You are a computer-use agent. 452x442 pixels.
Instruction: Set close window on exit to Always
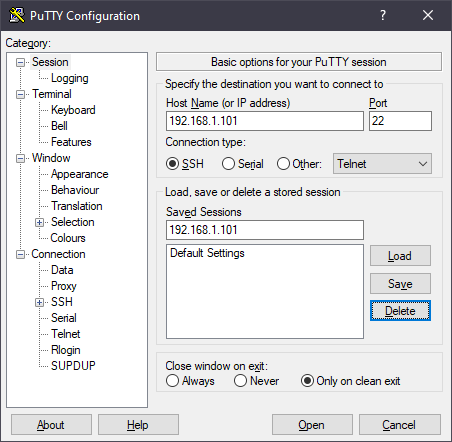click(x=172, y=381)
